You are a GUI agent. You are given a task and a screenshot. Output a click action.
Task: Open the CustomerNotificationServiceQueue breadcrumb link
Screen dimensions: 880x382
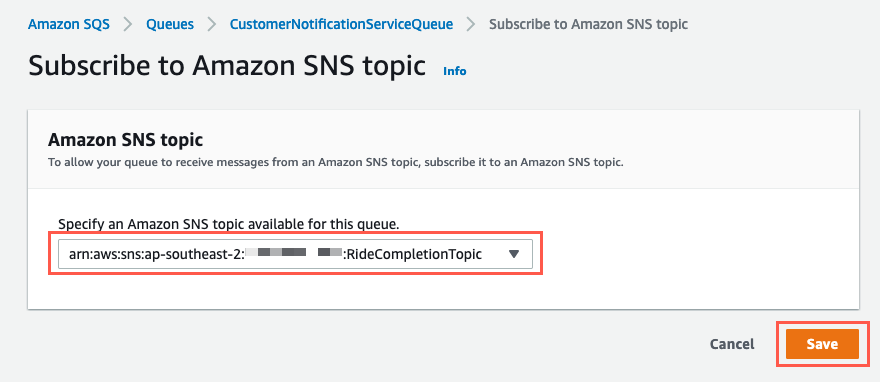pos(341,24)
